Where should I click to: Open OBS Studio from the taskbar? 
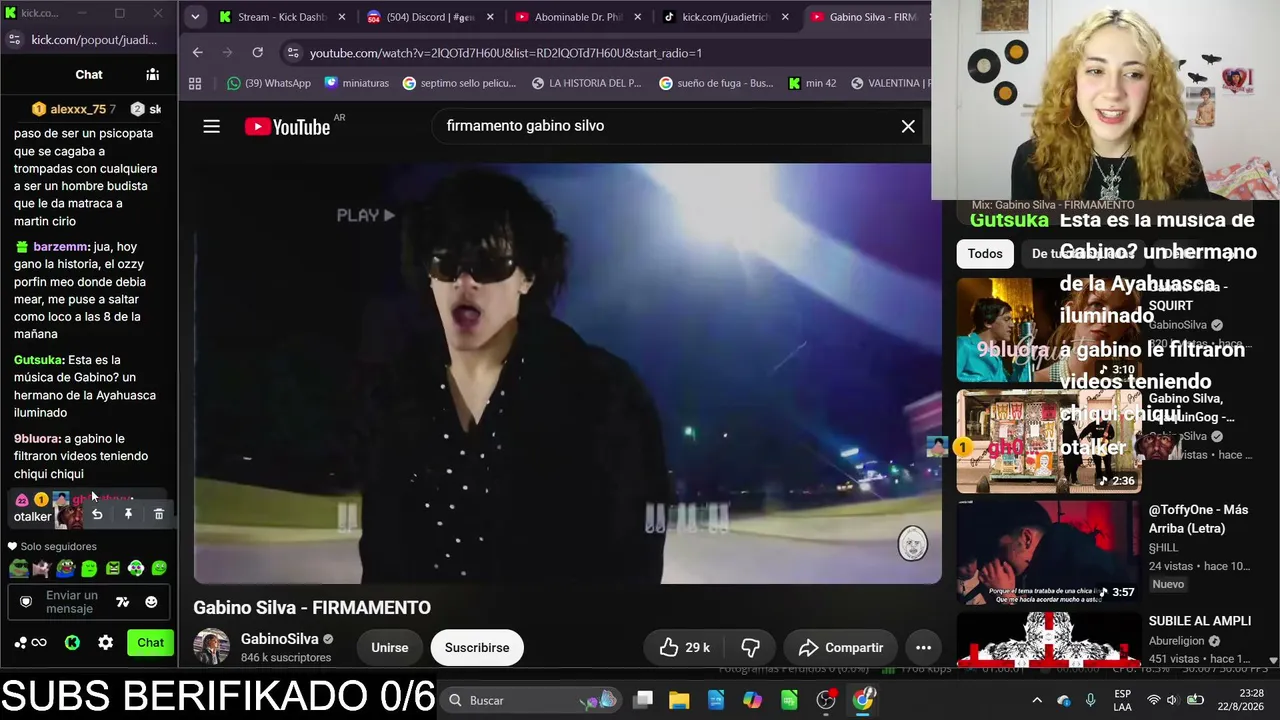tap(826, 700)
